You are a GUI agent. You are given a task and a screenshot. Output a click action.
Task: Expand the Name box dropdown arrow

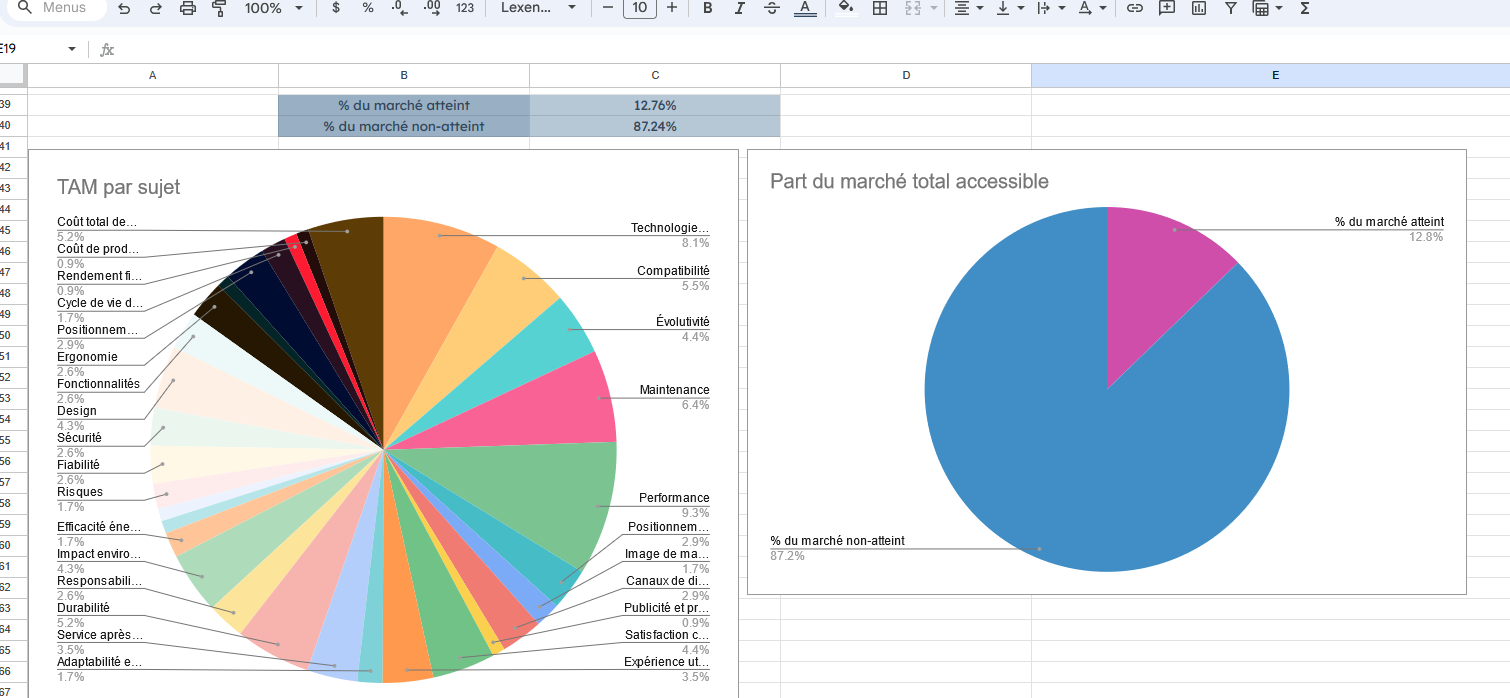point(72,49)
